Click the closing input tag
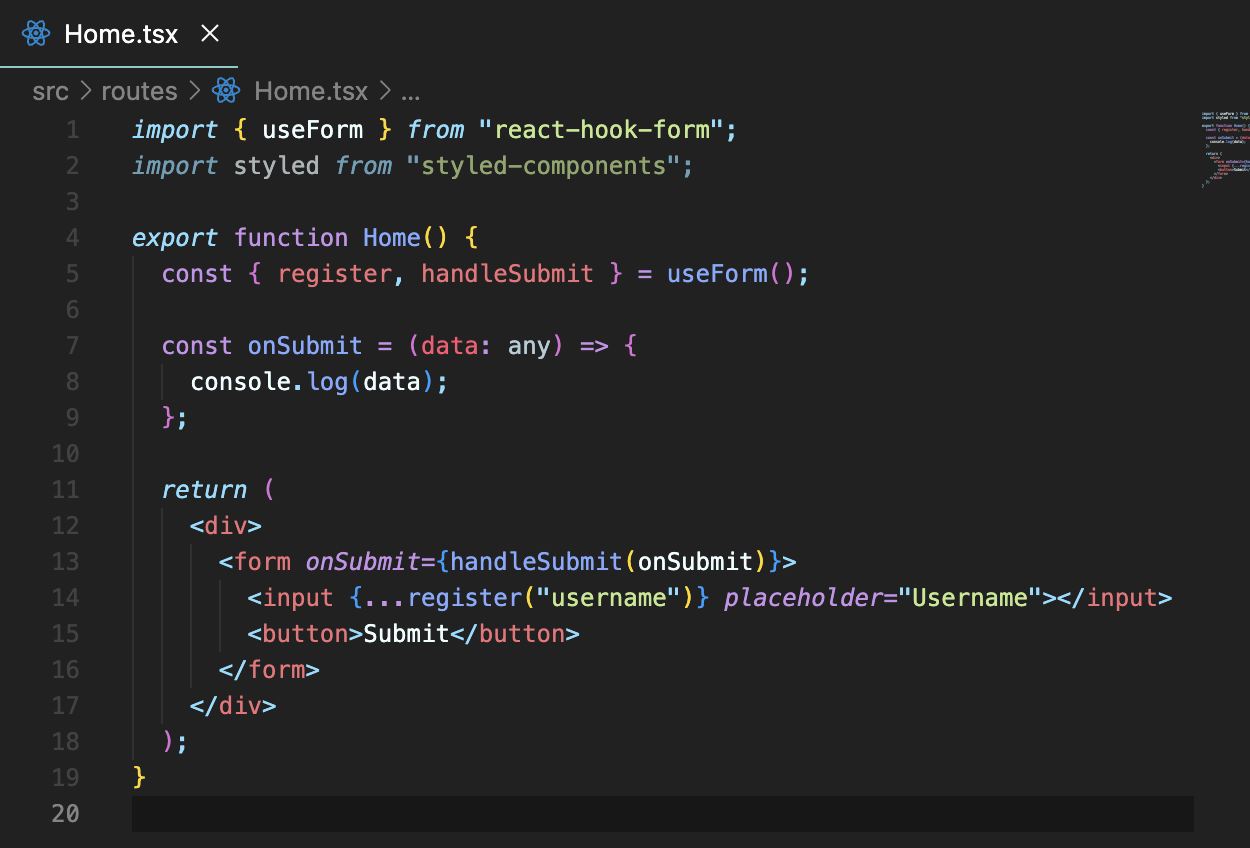Viewport: 1250px width, 848px height. [1115, 598]
